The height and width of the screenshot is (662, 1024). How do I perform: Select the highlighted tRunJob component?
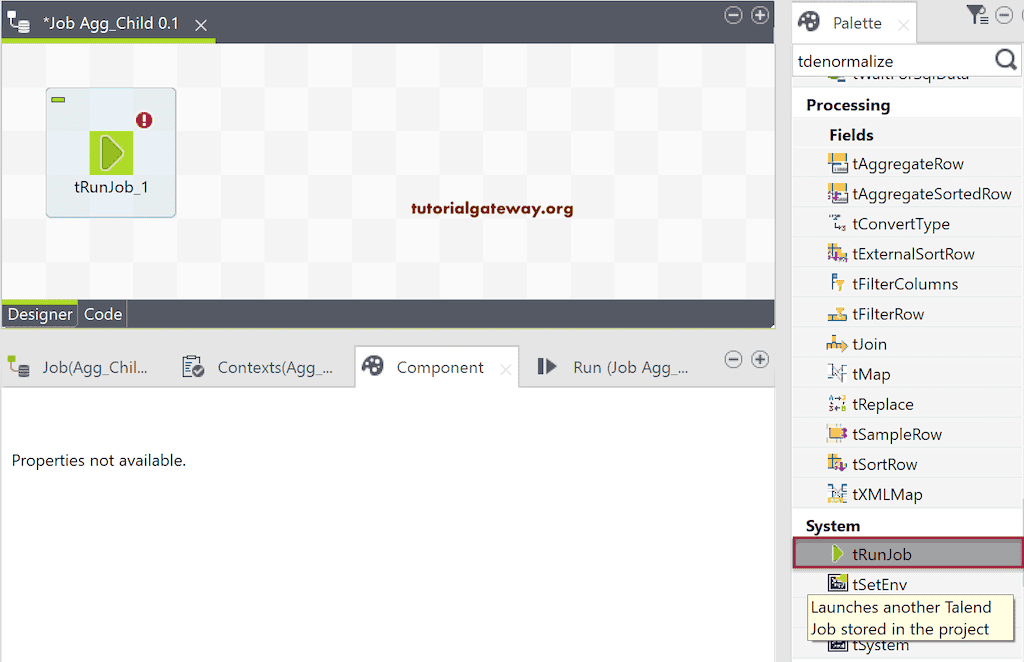coord(880,553)
